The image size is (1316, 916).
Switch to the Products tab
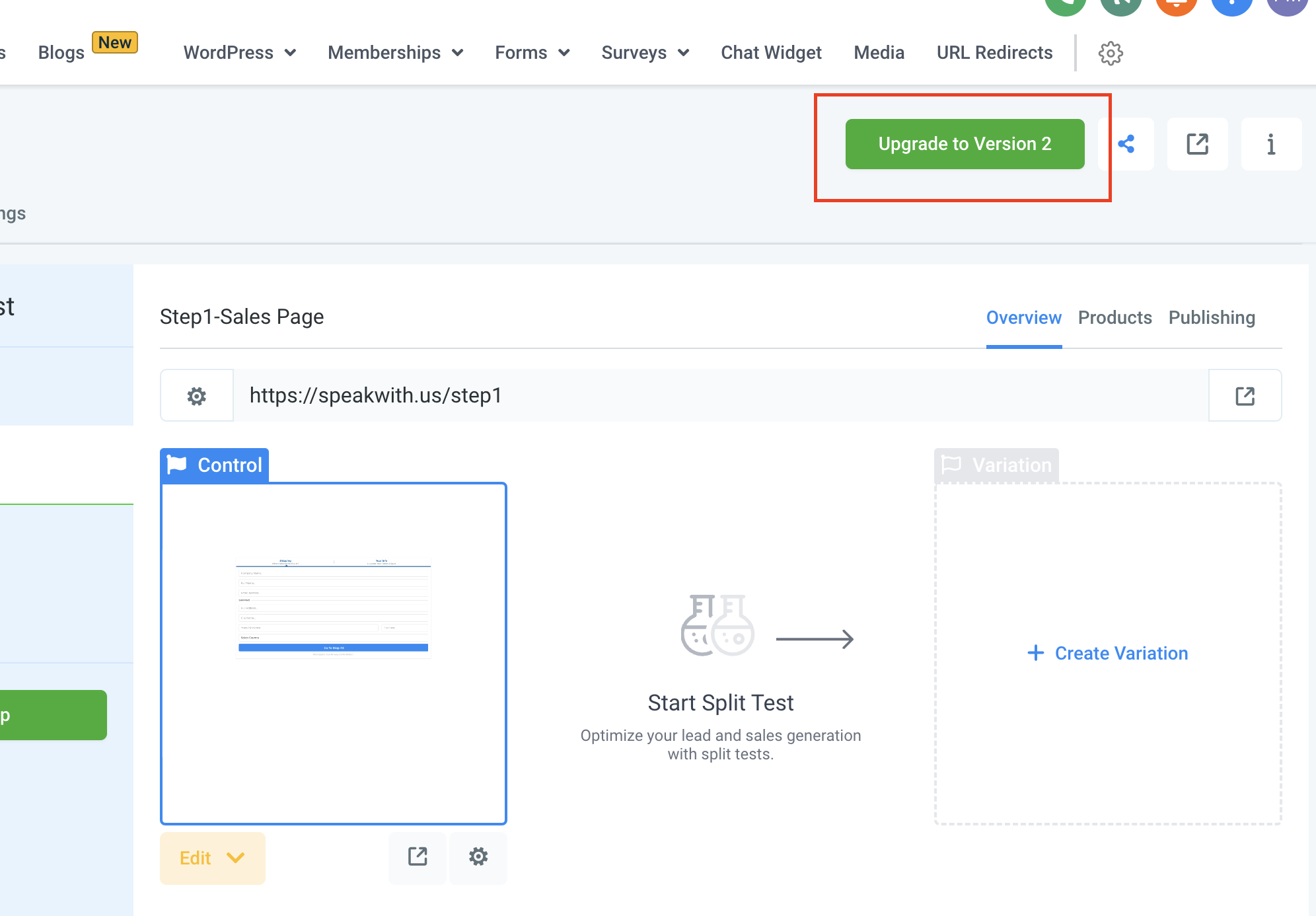click(1115, 318)
